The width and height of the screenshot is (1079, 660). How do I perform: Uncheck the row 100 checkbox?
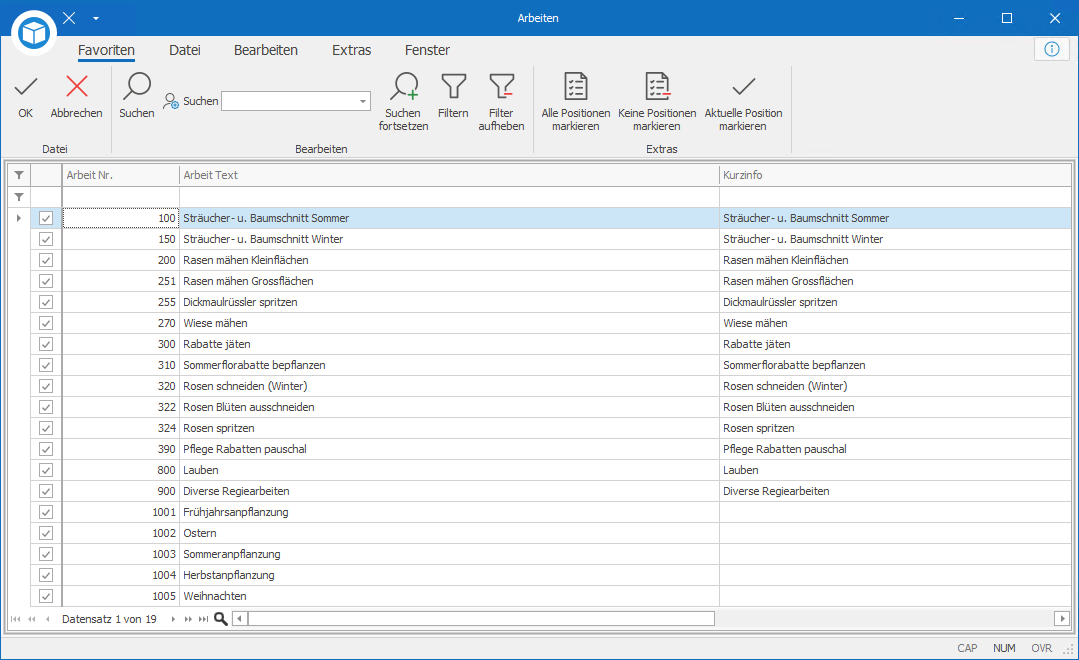[46, 218]
